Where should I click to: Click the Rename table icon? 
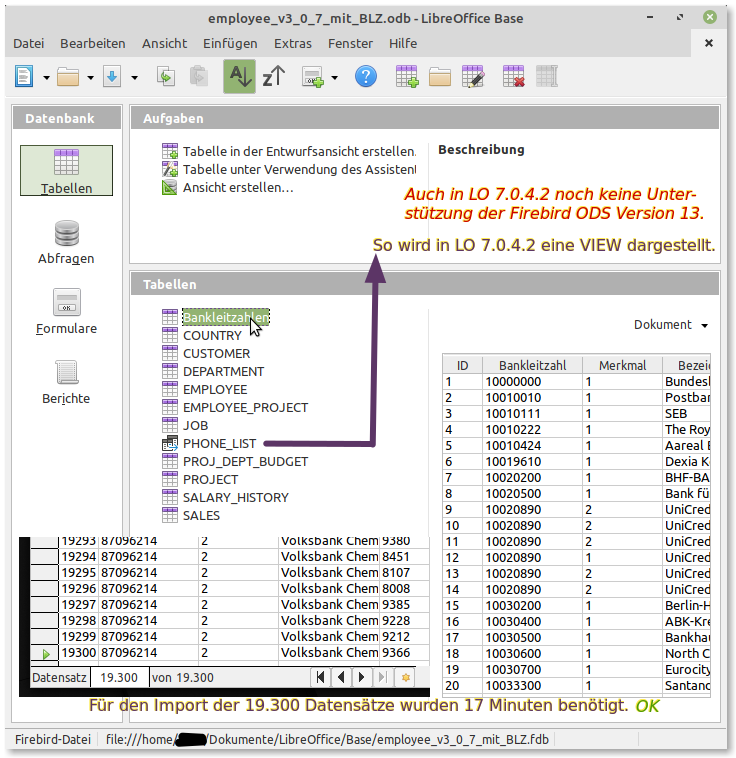tap(547, 76)
